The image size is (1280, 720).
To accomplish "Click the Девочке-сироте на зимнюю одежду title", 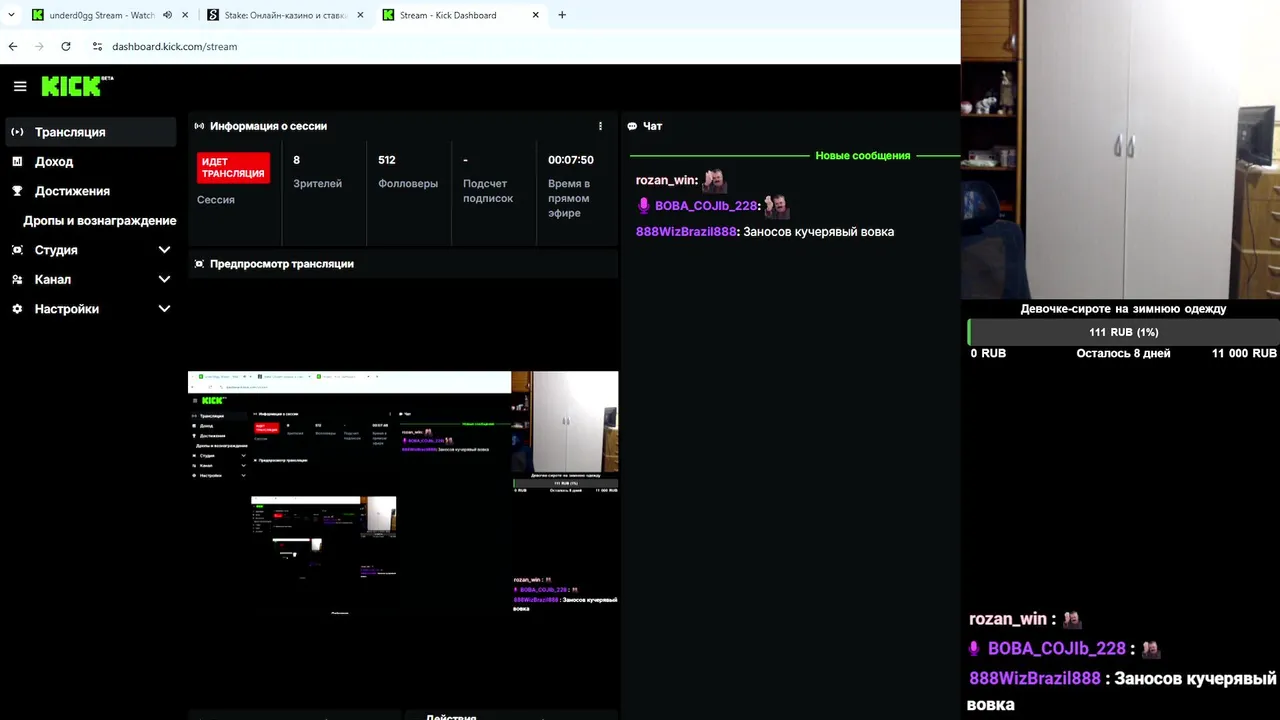I will click(1123, 309).
